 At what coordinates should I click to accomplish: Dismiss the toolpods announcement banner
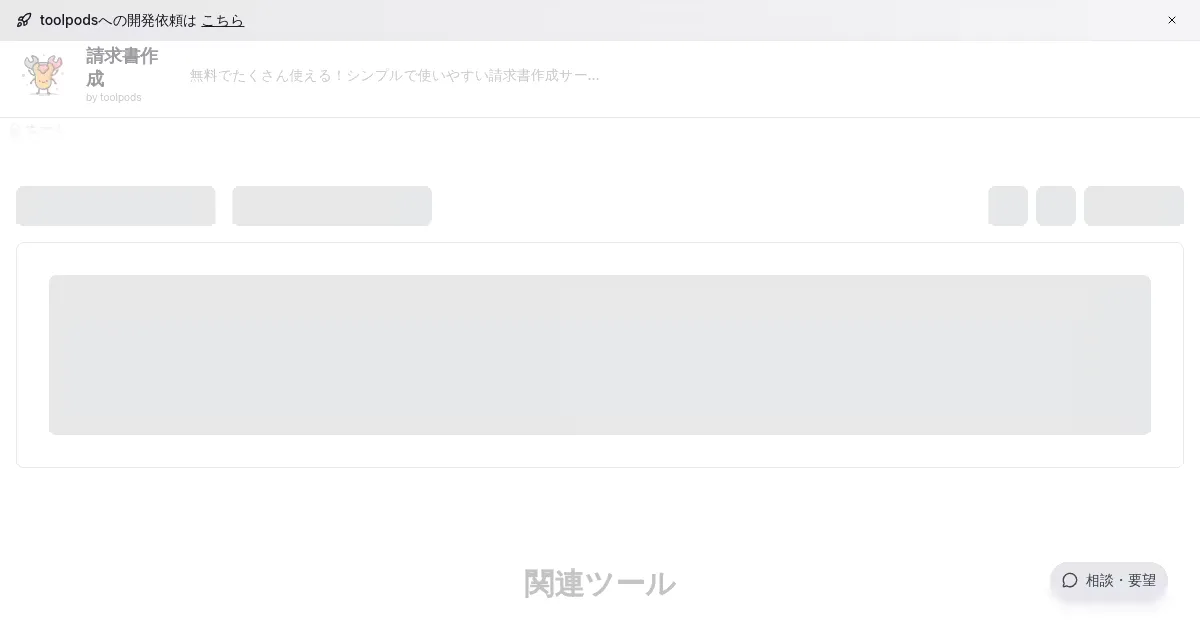click(x=1172, y=20)
